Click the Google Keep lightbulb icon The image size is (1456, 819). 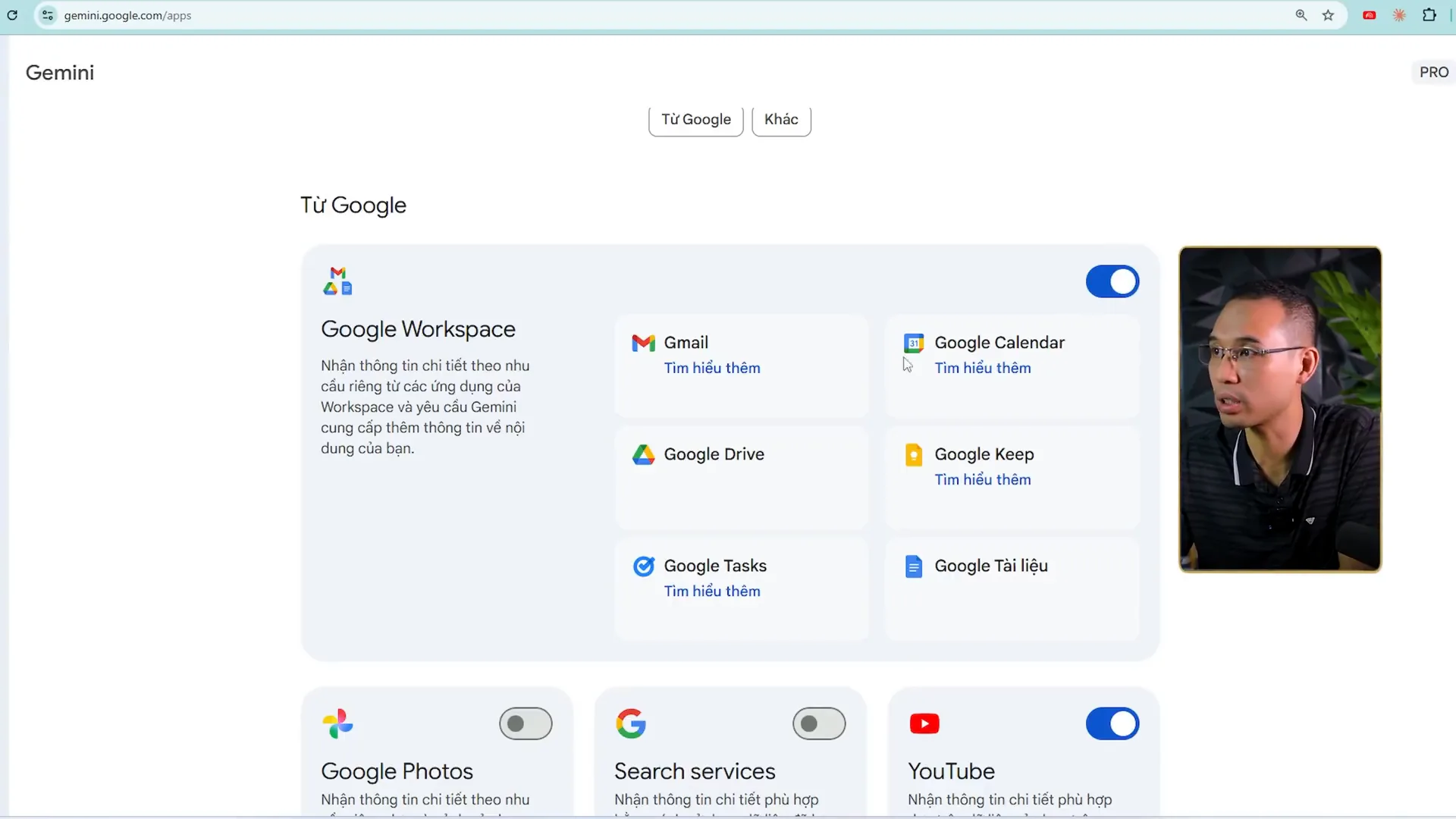(x=914, y=455)
